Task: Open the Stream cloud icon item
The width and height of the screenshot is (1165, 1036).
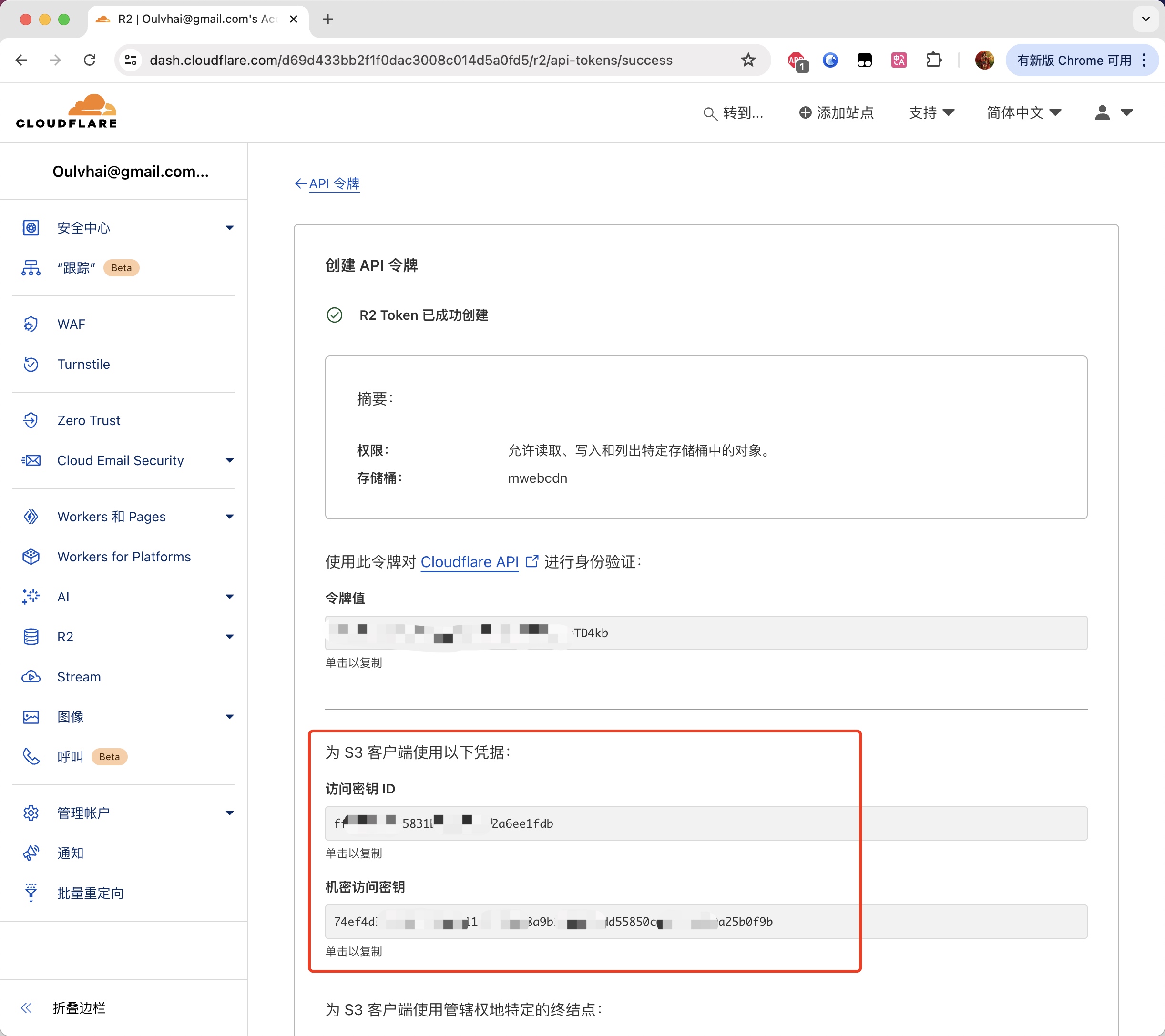Action: click(x=31, y=677)
